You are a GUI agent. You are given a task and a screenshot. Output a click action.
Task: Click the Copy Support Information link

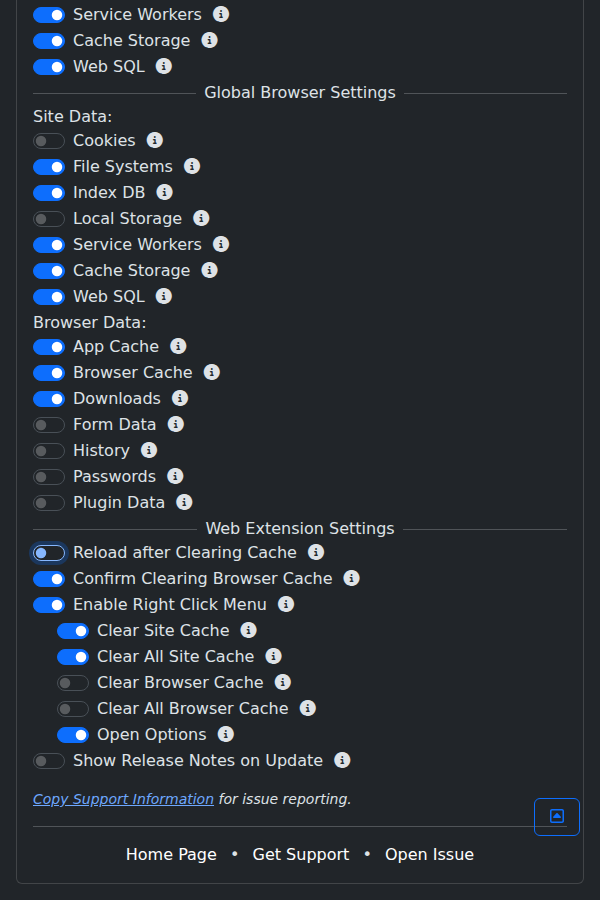click(x=122, y=798)
